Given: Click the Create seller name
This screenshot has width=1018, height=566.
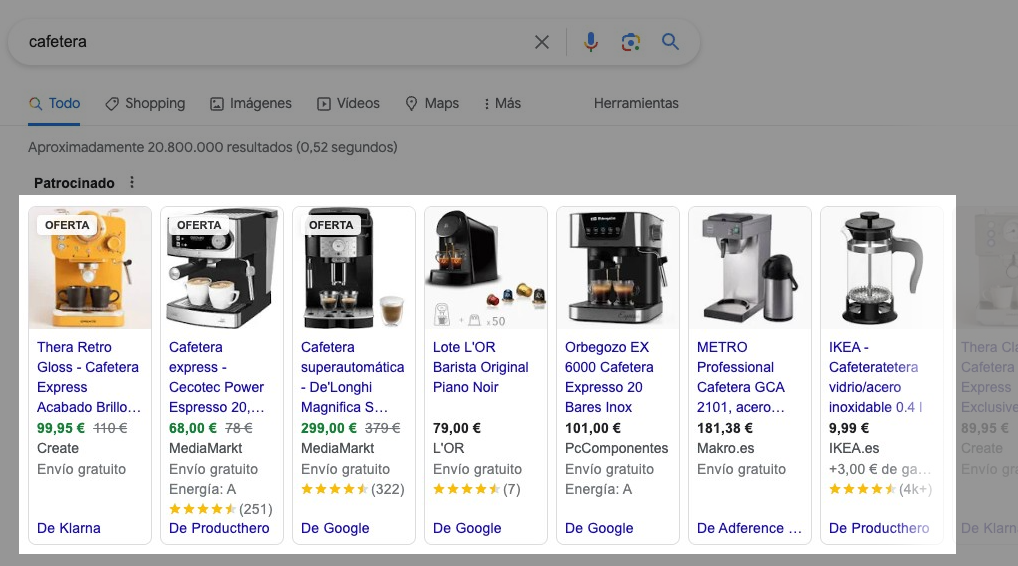Looking at the screenshot, I should click(58, 449).
